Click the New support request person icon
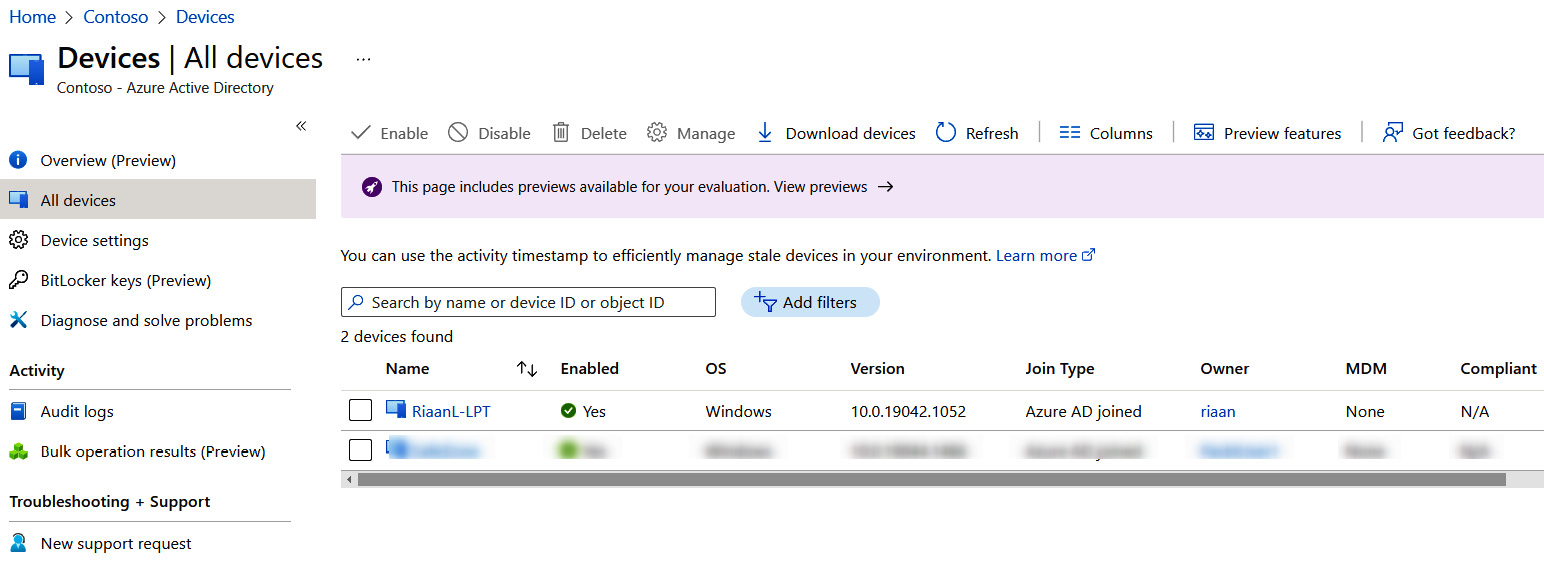1544x561 pixels. (x=18, y=543)
